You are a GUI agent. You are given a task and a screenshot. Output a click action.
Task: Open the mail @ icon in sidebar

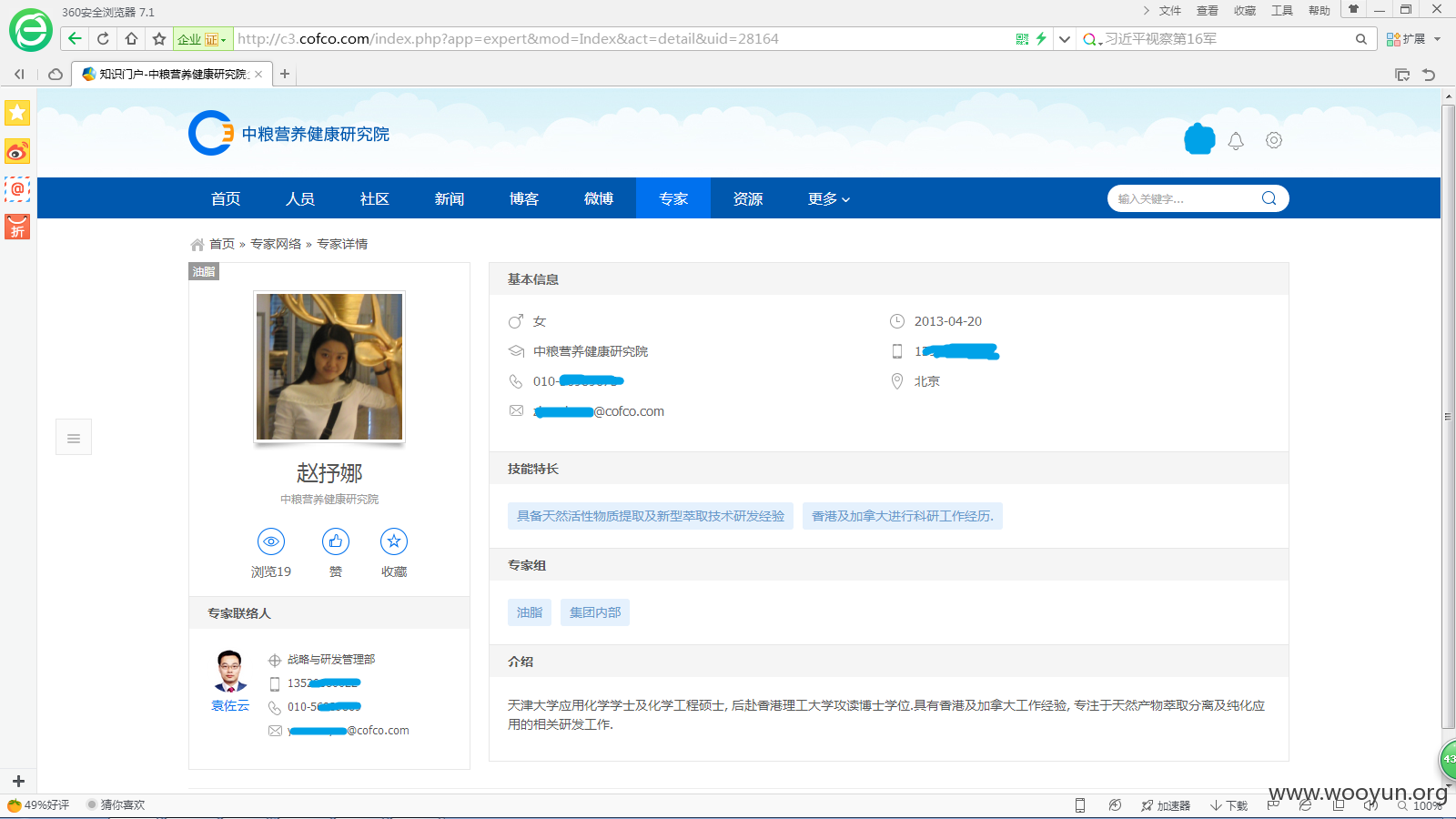tap(17, 189)
